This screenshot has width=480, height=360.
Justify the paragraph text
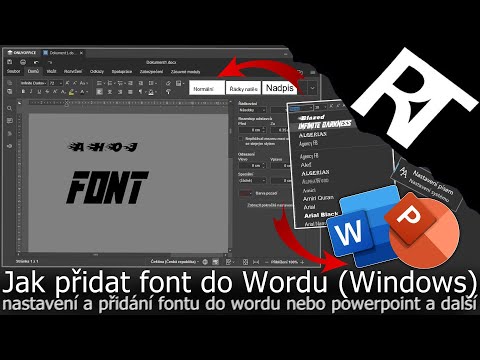[130, 92]
